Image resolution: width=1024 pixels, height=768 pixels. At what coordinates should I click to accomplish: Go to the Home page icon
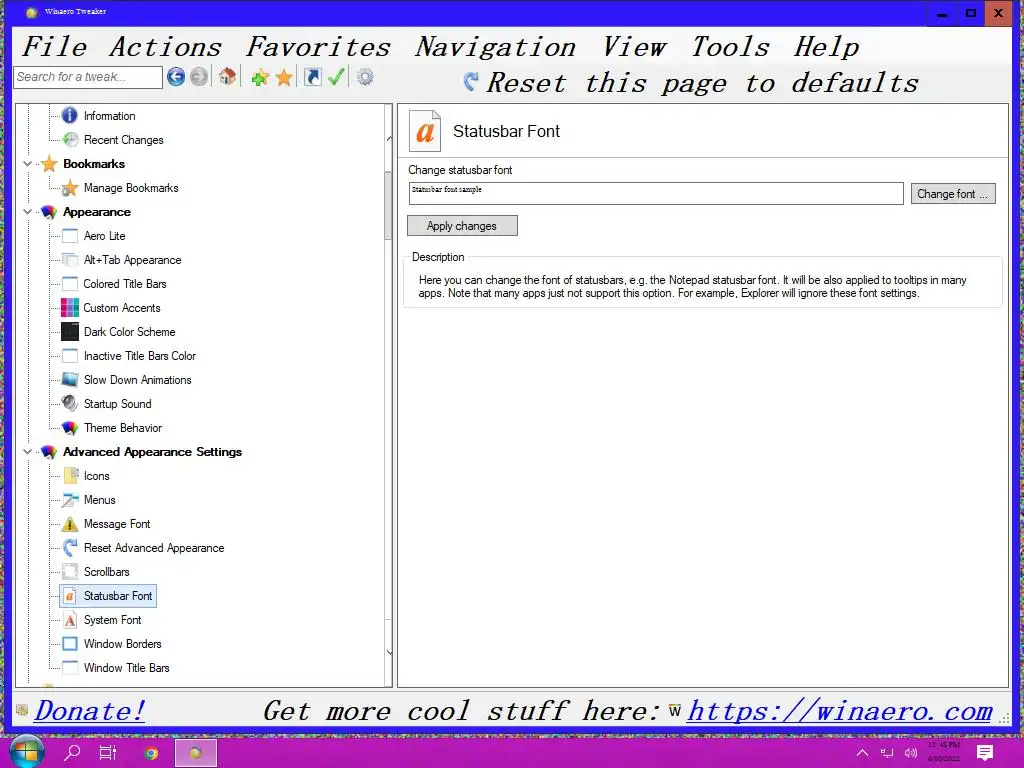(227, 77)
